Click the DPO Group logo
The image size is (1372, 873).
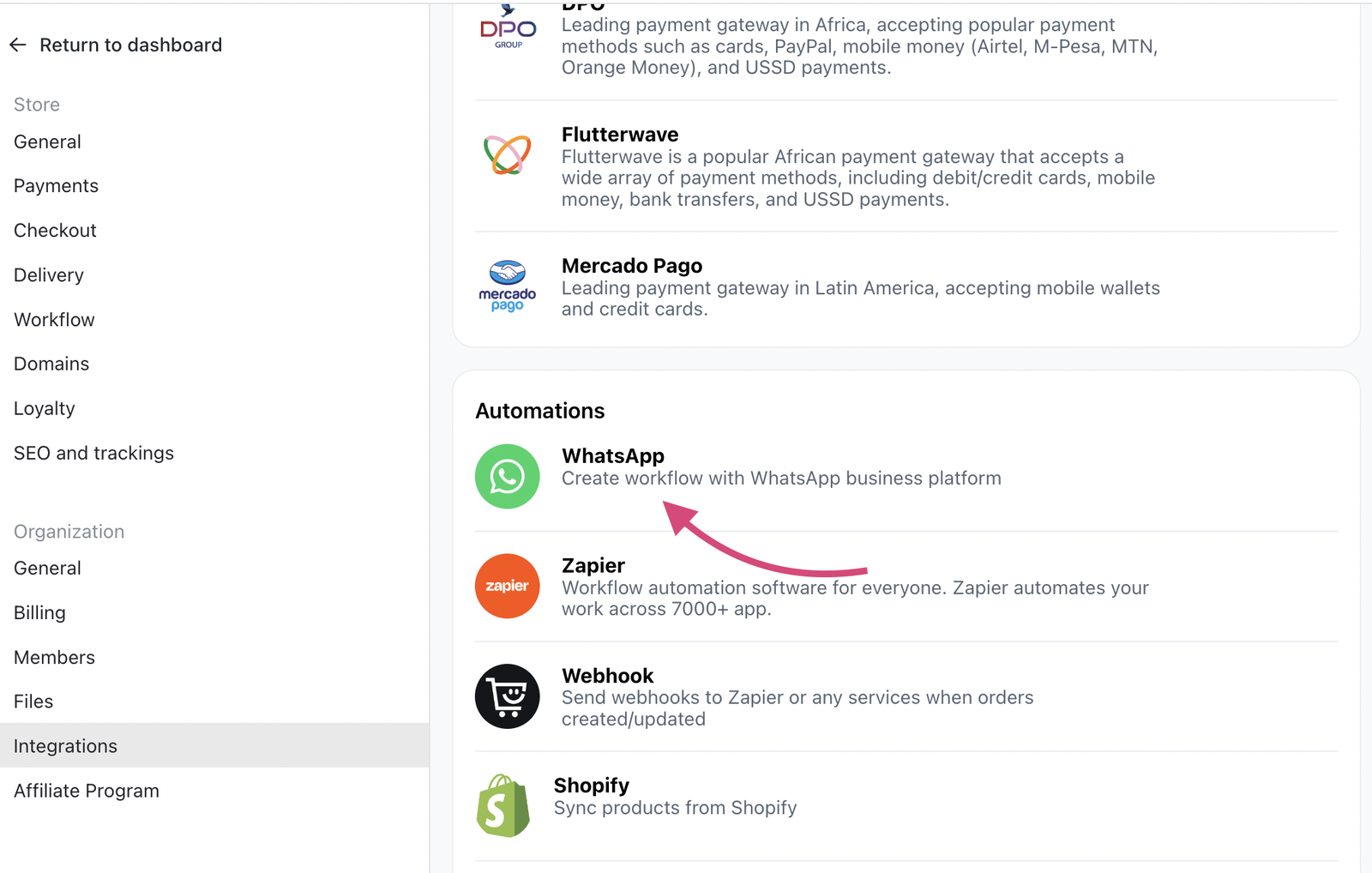pyautogui.click(x=508, y=27)
